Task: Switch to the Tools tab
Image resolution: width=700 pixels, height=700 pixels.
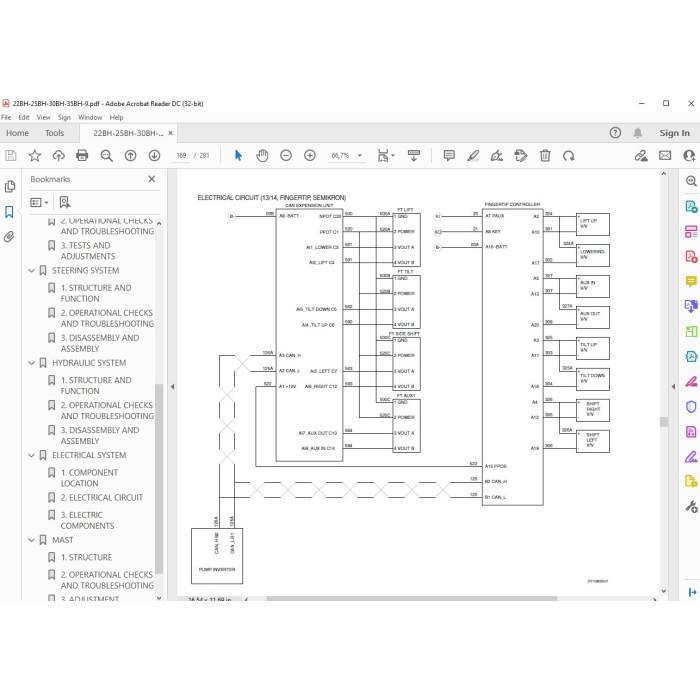Action: [54, 133]
